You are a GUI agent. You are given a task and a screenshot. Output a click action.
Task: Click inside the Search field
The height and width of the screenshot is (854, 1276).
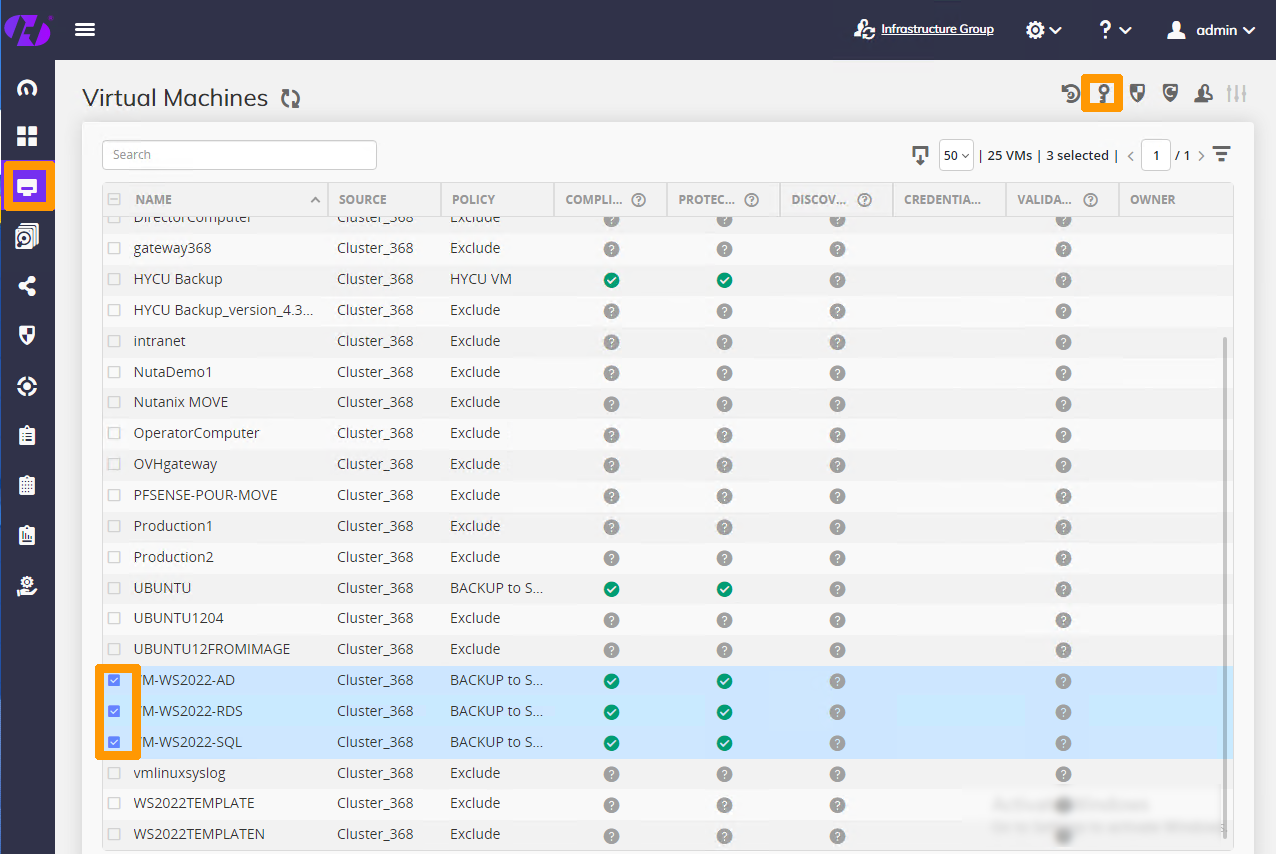tap(238, 155)
